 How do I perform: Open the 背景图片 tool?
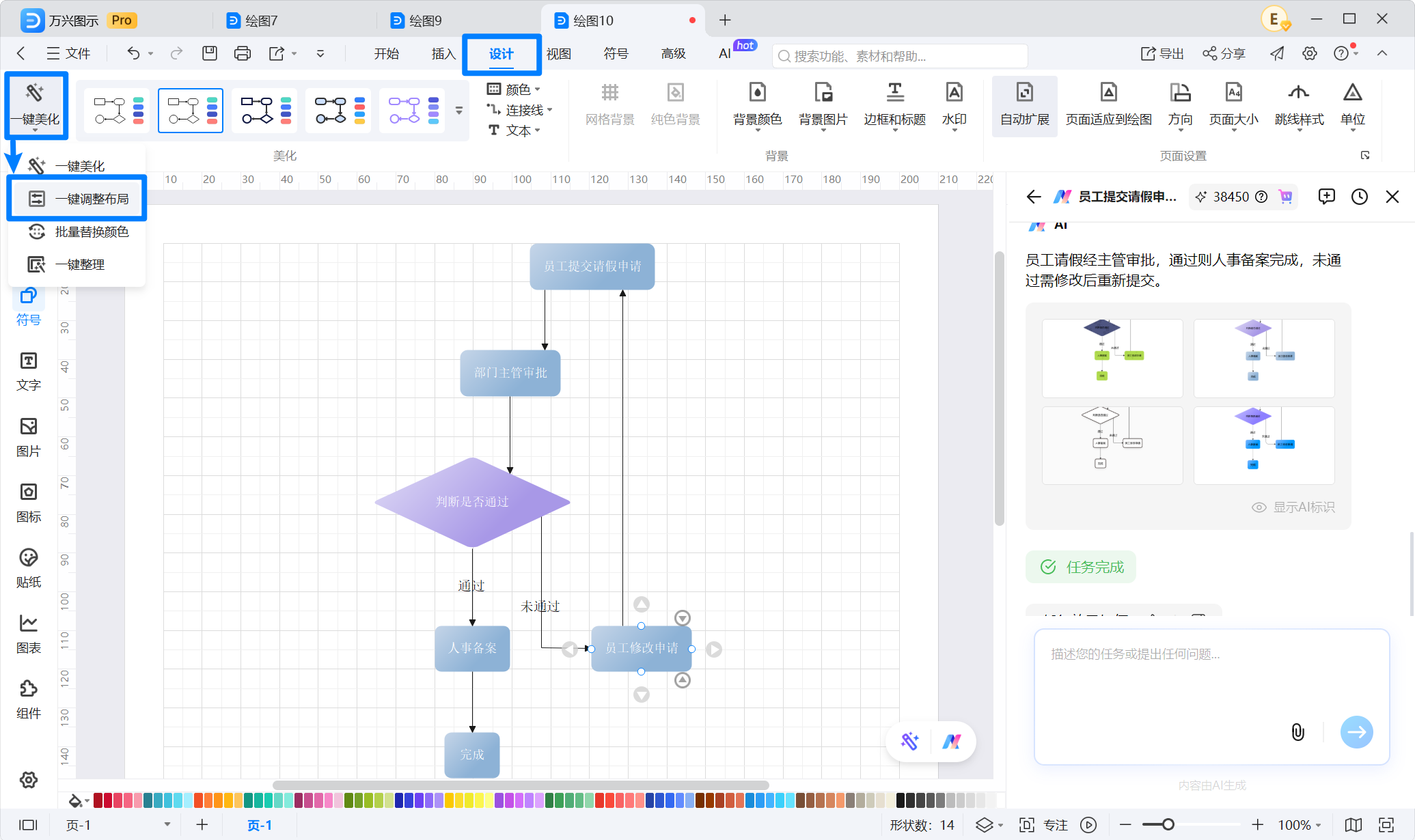click(823, 106)
